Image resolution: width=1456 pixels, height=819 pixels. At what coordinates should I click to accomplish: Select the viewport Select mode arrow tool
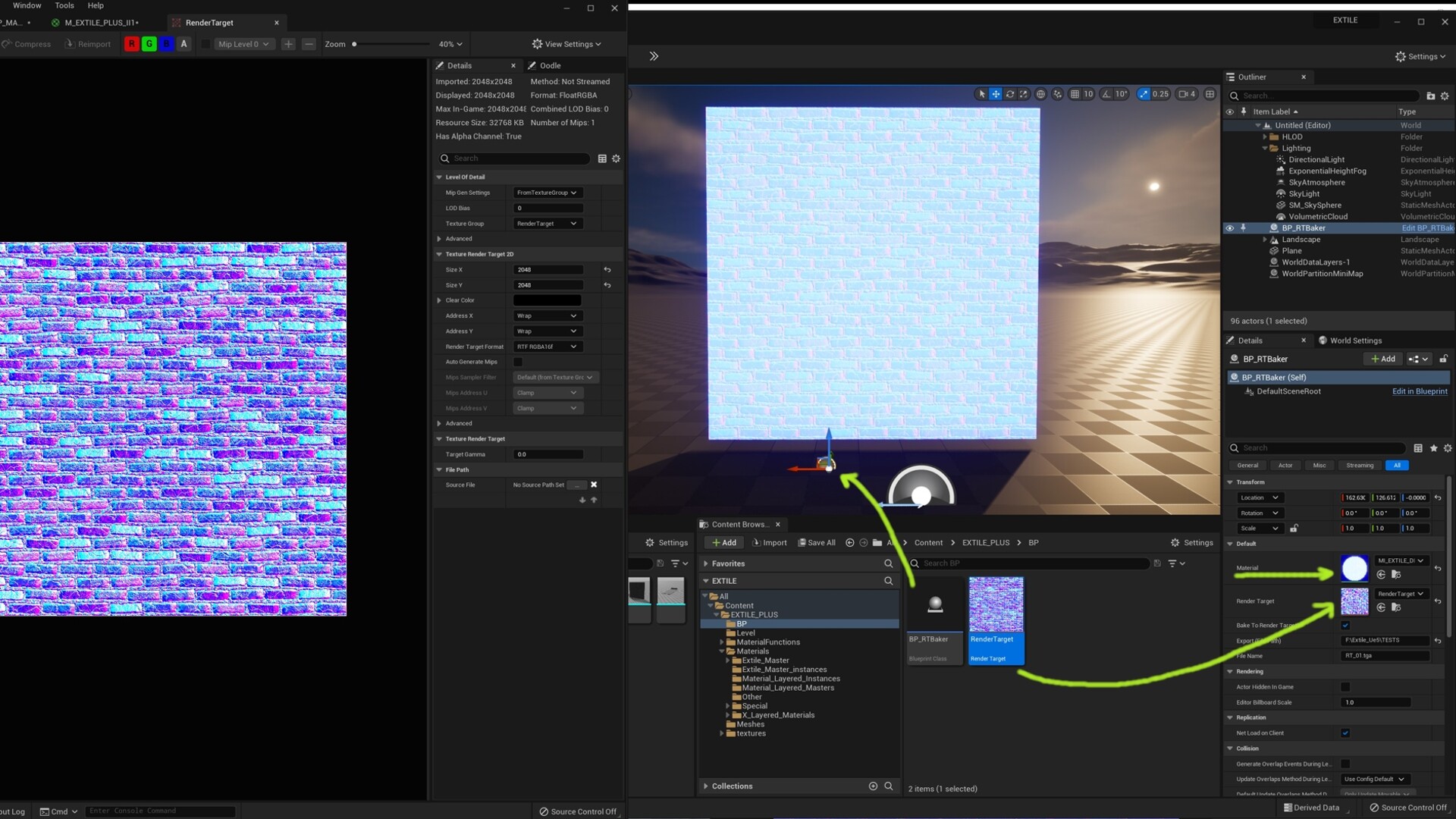pyautogui.click(x=982, y=94)
